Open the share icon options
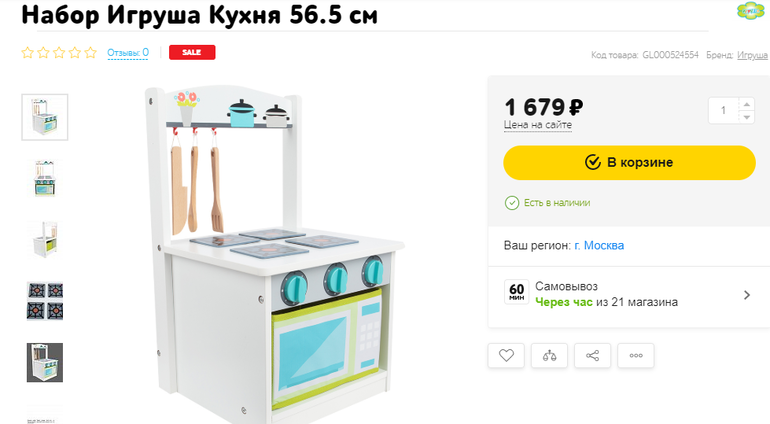The width and height of the screenshot is (770, 424). 592,355
